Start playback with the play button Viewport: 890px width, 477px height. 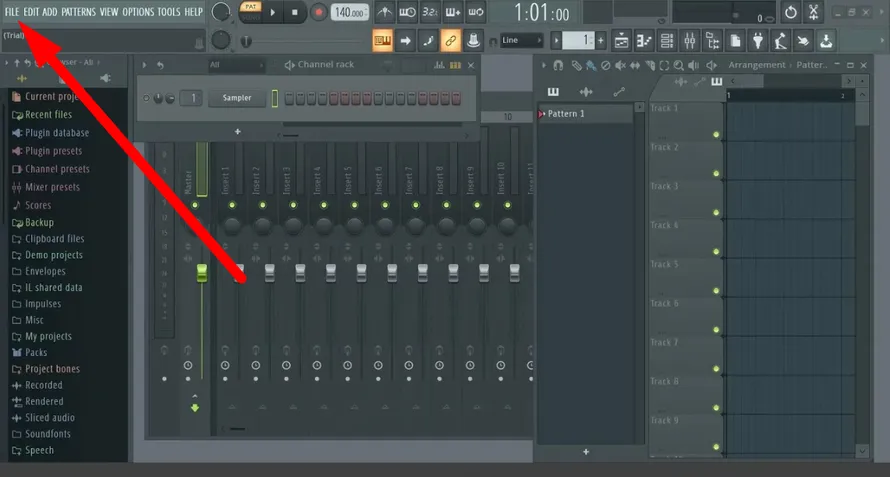[x=273, y=12]
